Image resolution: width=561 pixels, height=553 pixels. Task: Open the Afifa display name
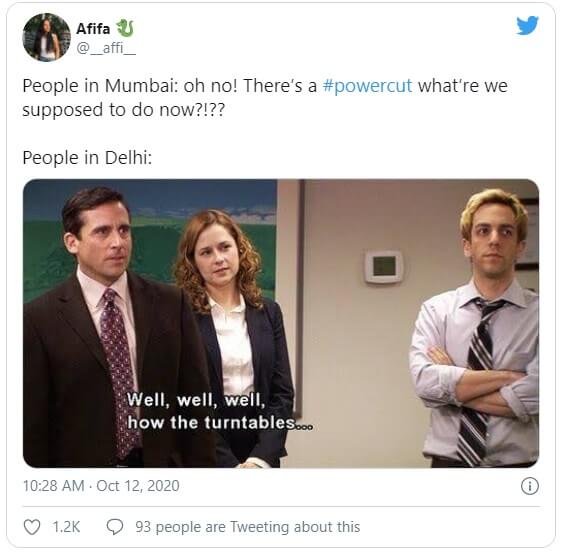pyautogui.click(x=93, y=29)
